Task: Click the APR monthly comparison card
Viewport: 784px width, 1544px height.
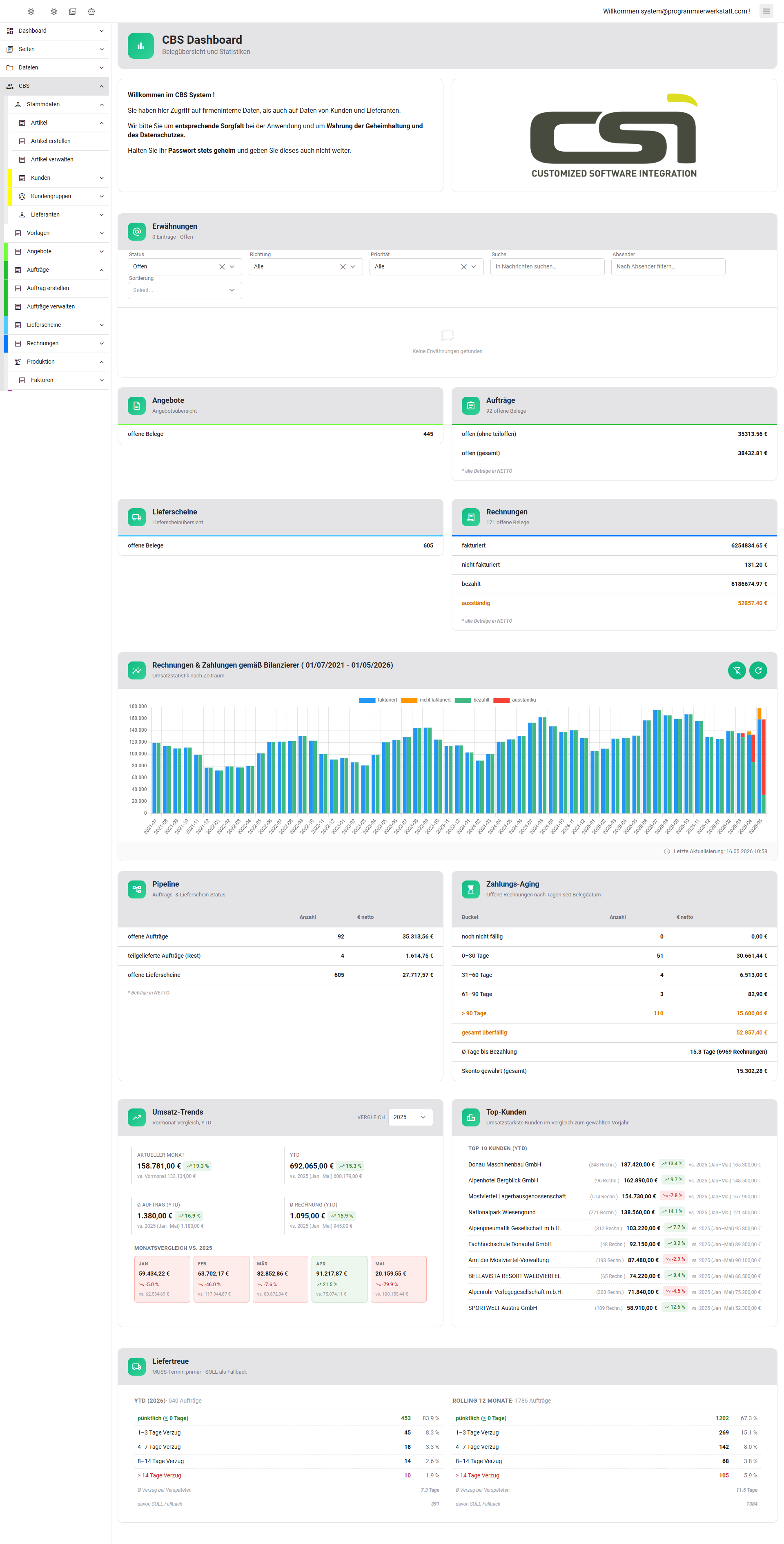Action: [340, 1279]
